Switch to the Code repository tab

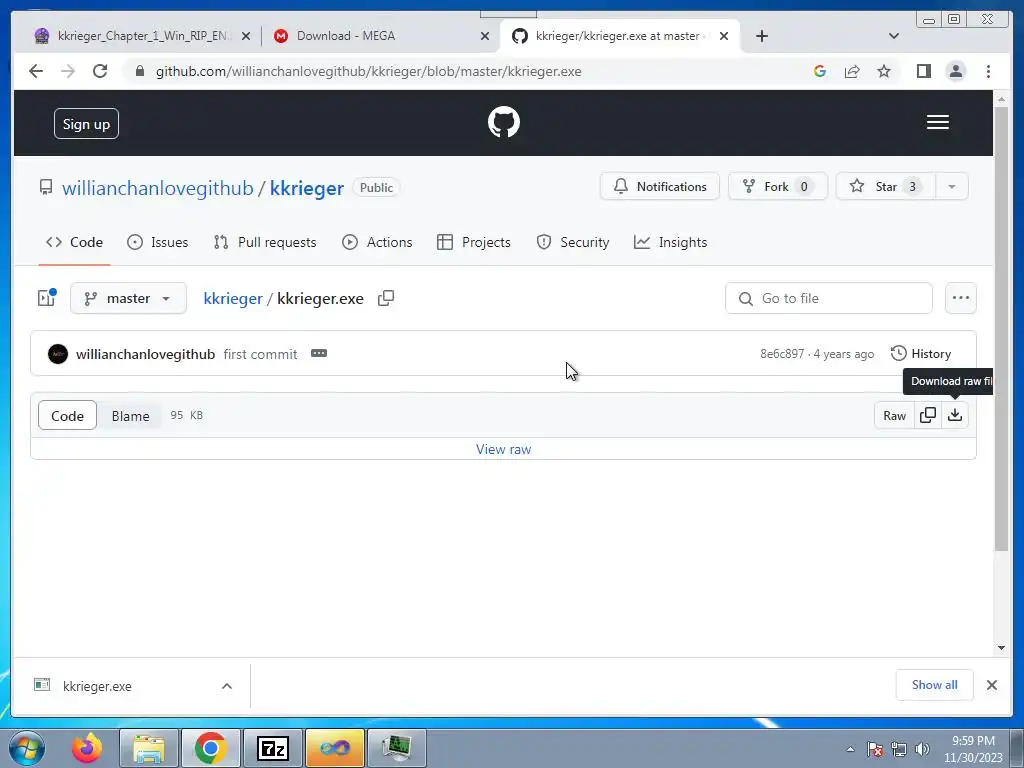74,242
